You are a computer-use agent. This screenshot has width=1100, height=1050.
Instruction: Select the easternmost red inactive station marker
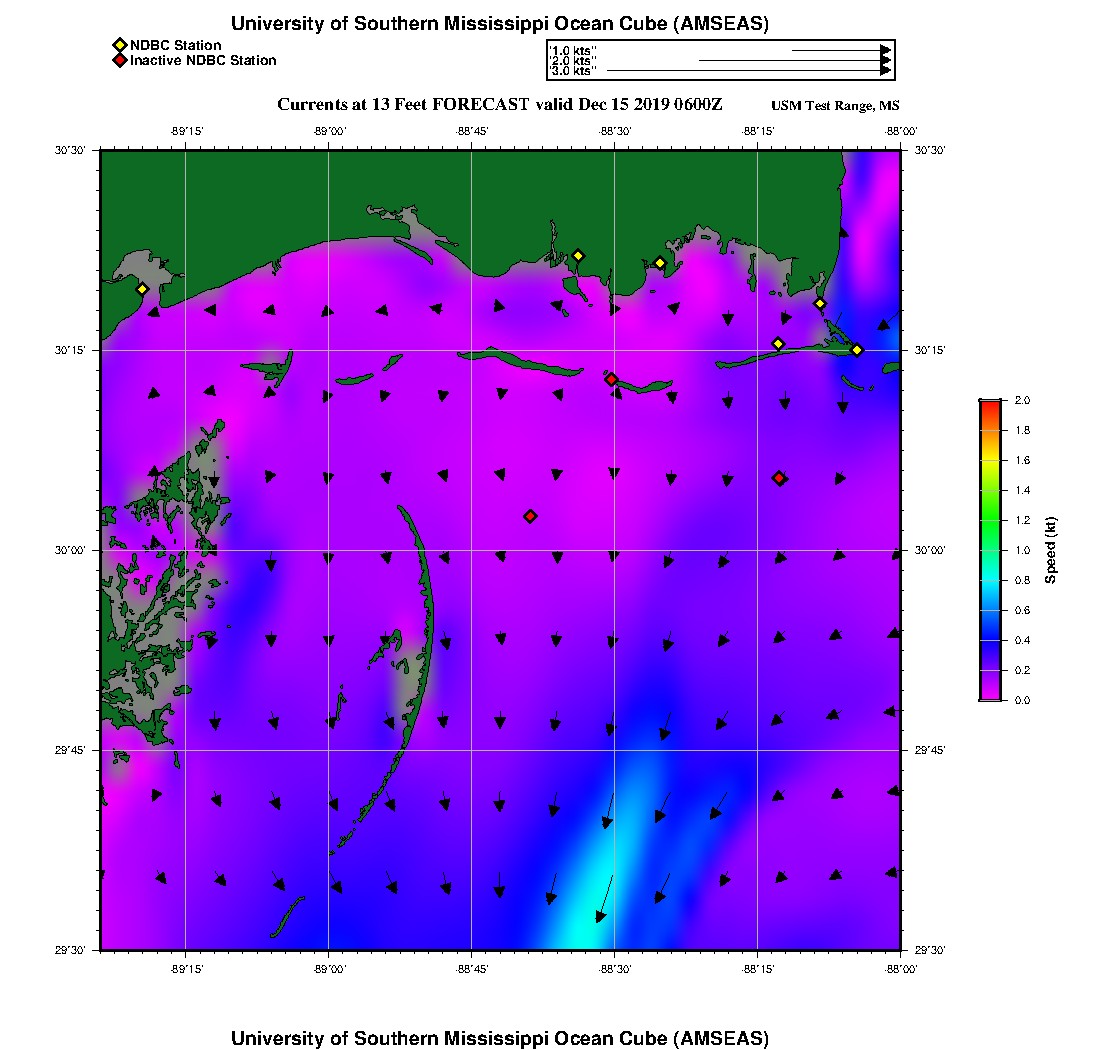click(779, 478)
